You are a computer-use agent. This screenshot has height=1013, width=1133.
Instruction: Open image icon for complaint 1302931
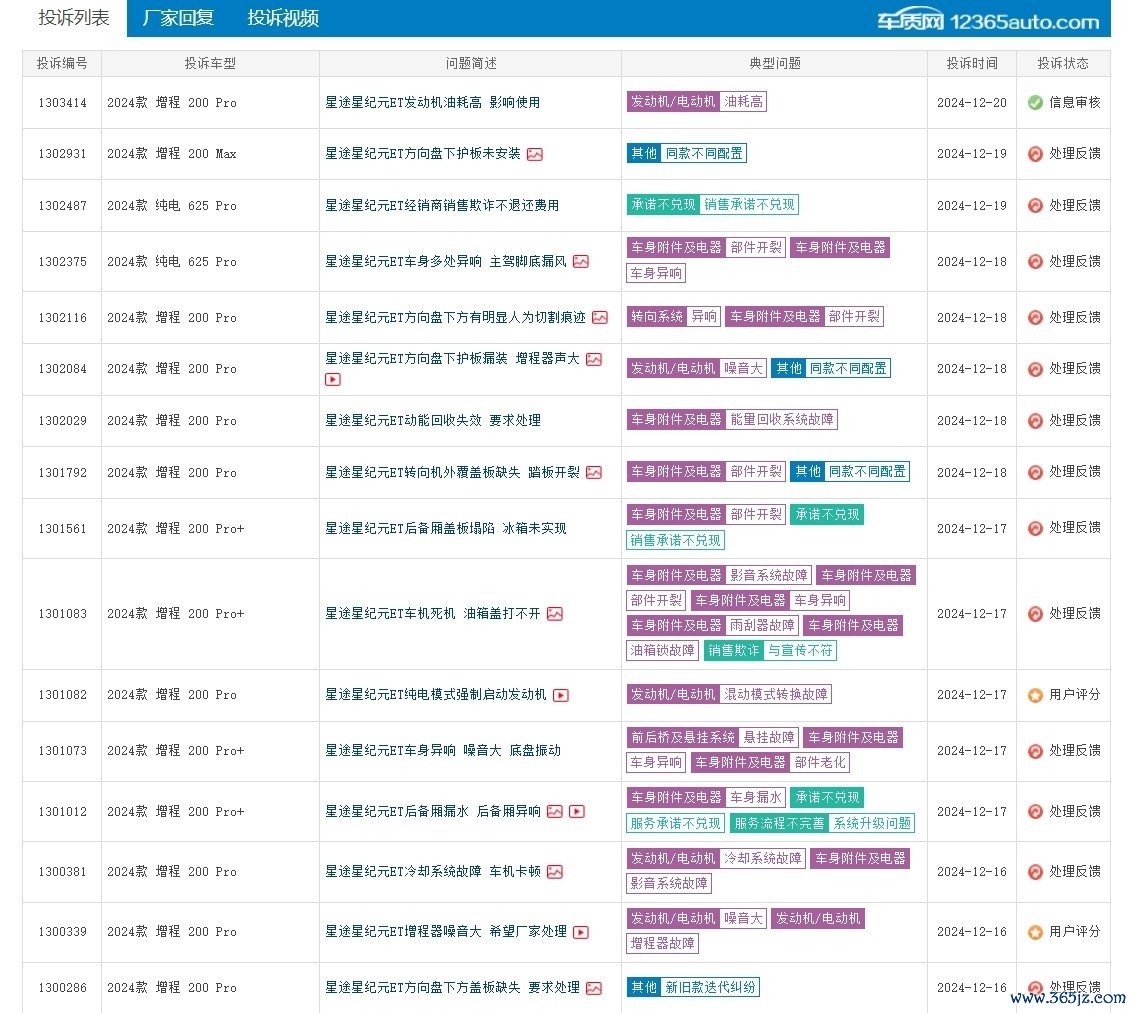[535, 154]
